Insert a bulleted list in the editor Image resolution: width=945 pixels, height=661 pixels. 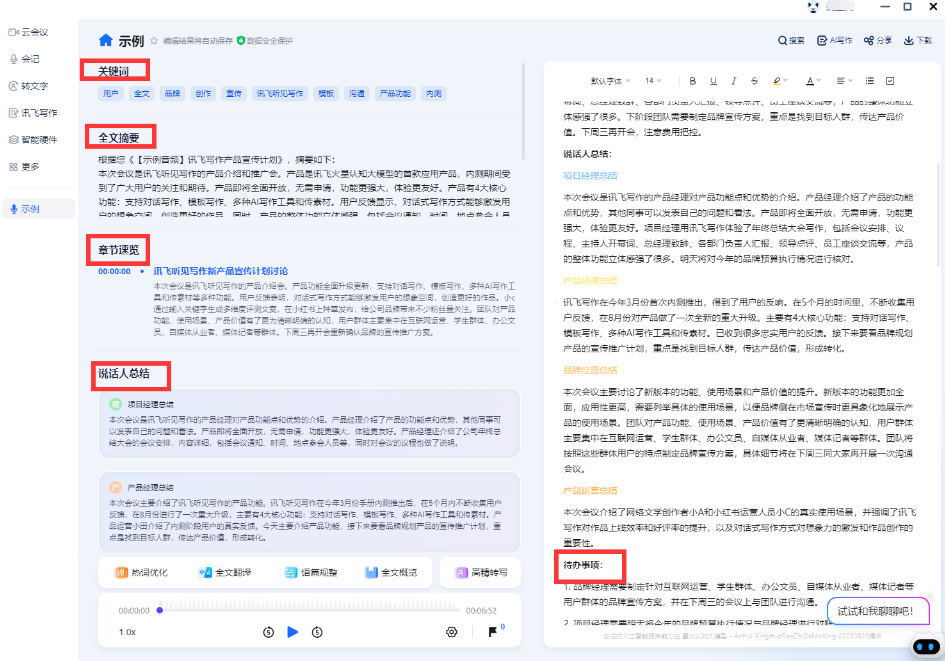870,81
